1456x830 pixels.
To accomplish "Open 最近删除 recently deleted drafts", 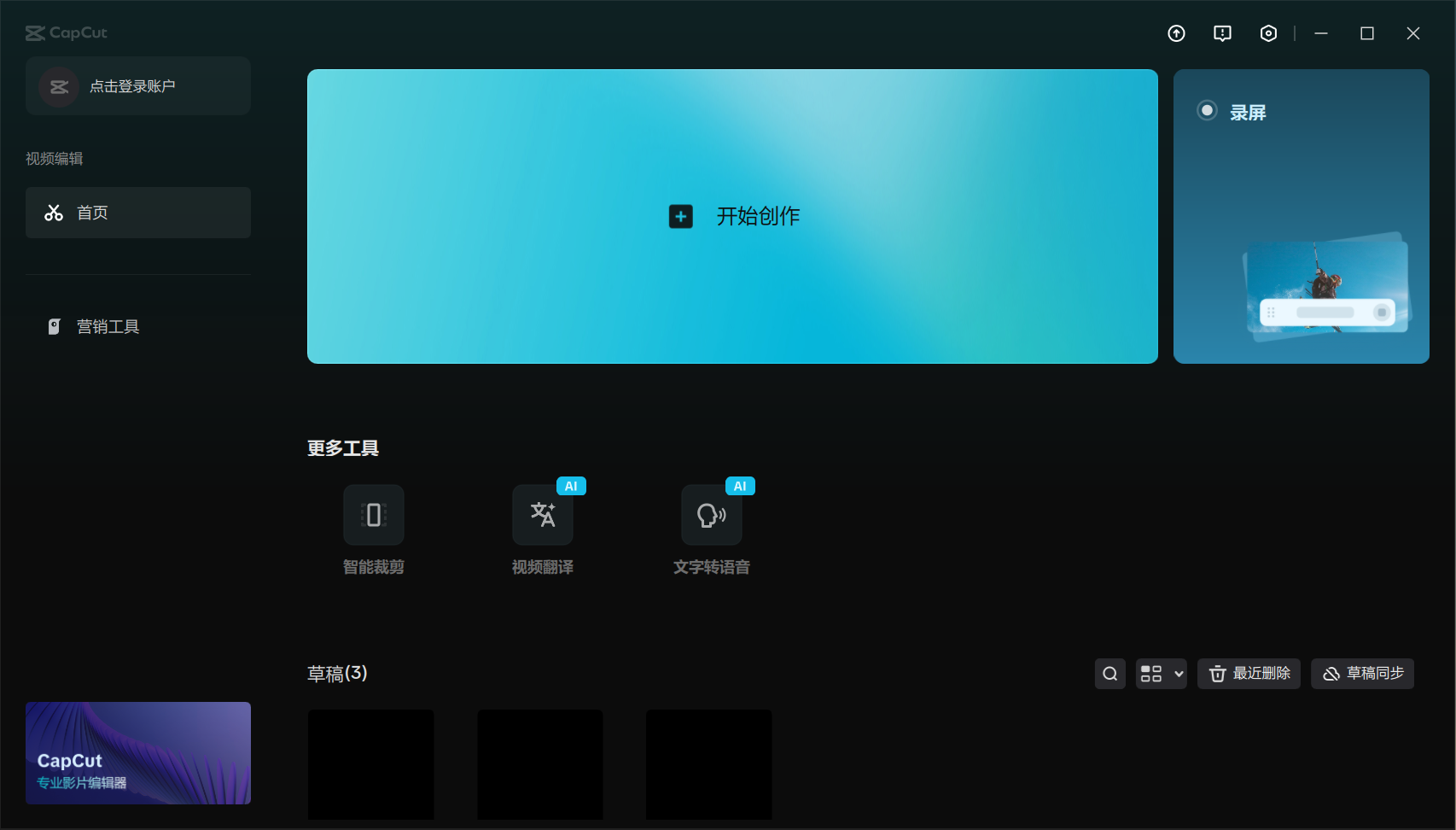I will pos(1249,674).
